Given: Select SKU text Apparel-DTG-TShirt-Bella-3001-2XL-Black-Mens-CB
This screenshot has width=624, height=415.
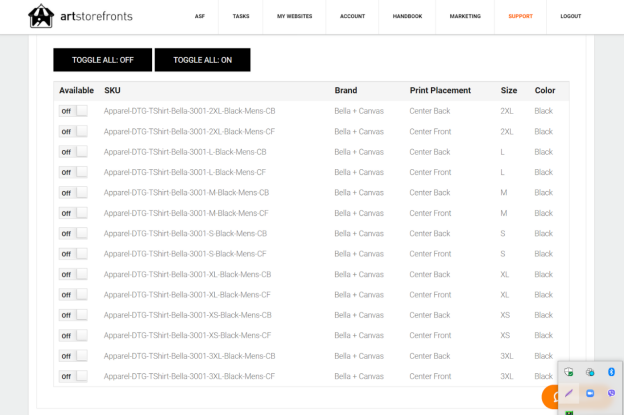Looking at the screenshot, I should 189,111.
